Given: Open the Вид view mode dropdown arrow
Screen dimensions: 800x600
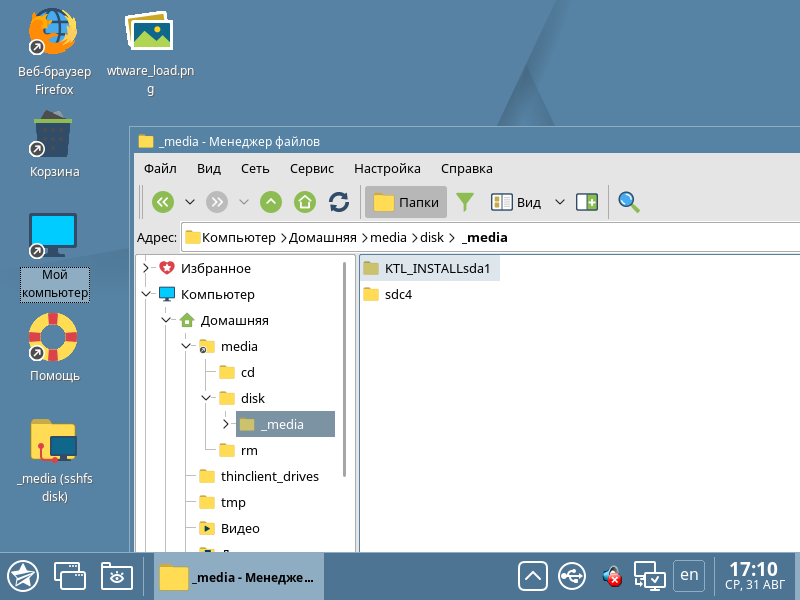Looking at the screenshot, I should 560,202.
